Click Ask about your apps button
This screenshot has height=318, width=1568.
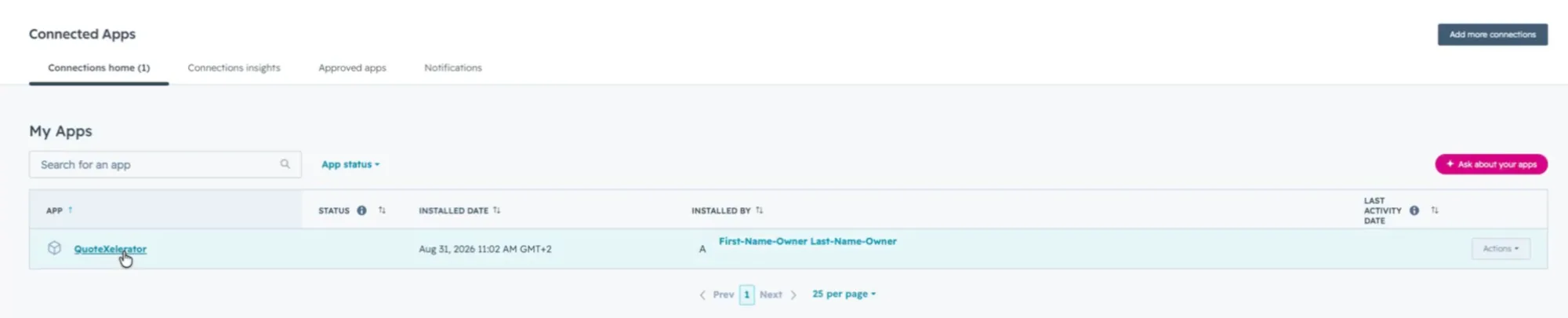pos(1491,164)
